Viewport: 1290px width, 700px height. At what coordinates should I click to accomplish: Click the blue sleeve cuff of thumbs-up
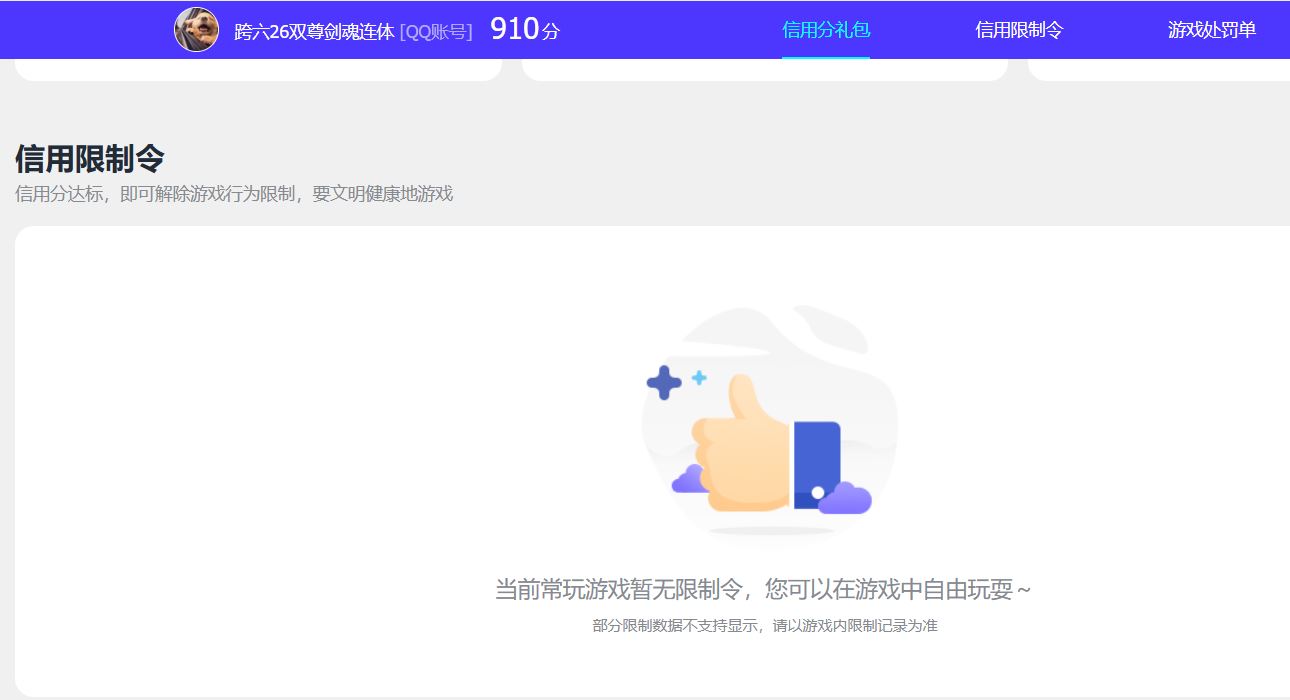pyautogui.click(x=816, y=463)
